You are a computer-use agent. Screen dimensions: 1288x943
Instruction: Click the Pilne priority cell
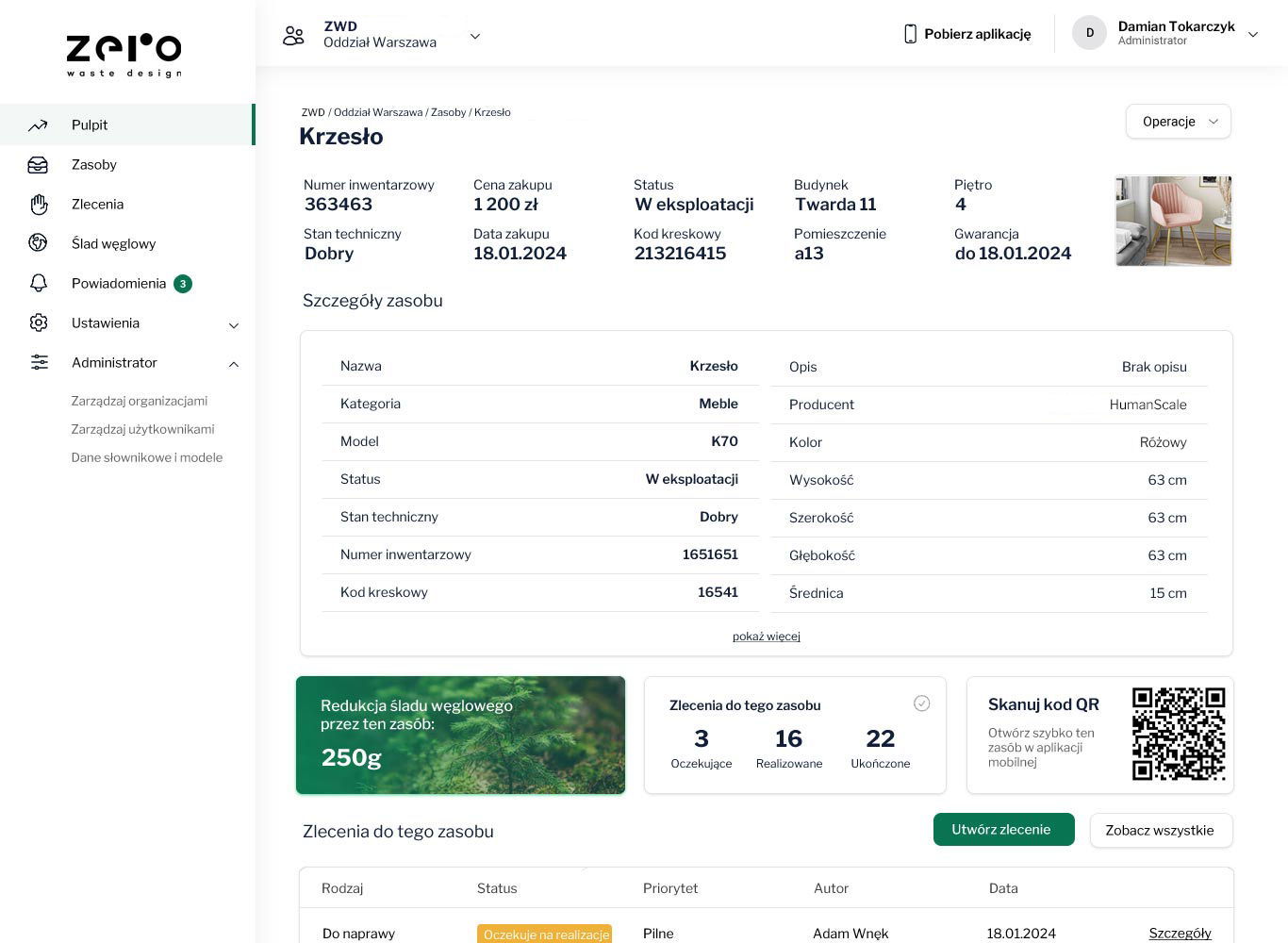tap(658, 934)
